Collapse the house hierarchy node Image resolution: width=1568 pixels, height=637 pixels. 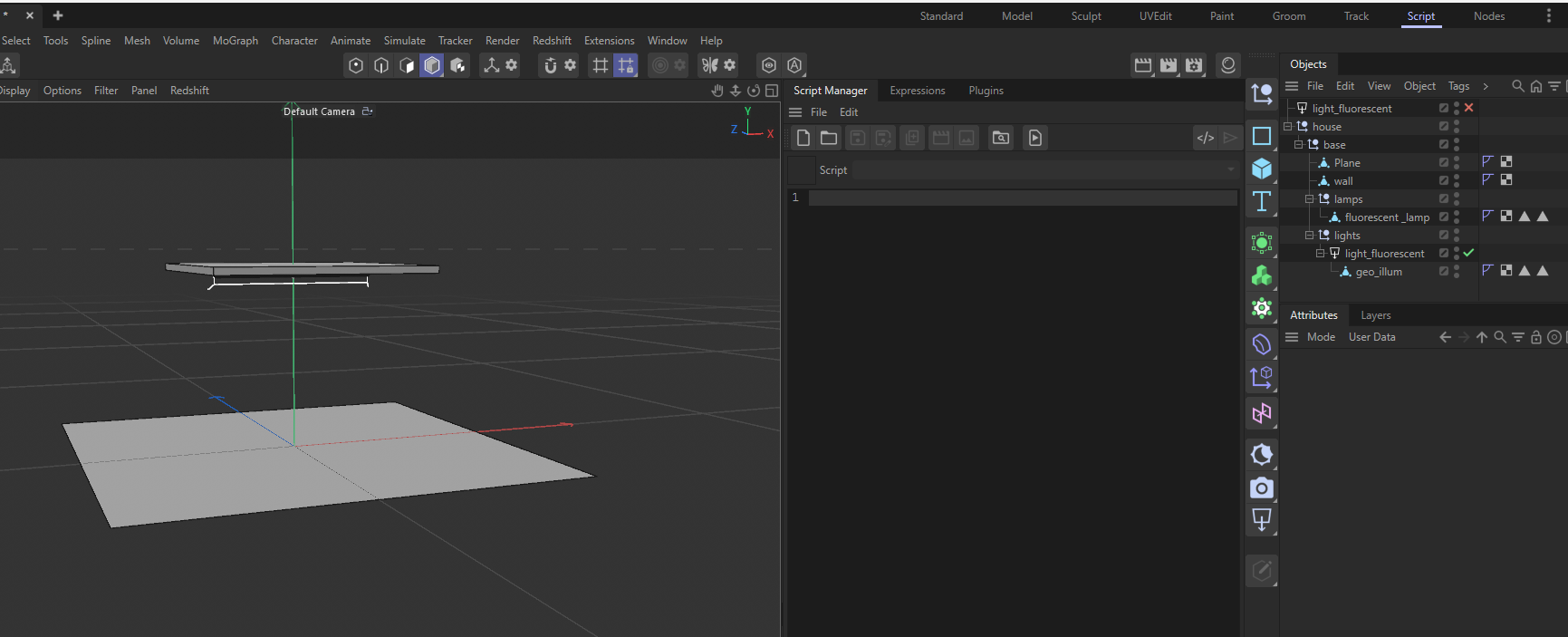1287,126
